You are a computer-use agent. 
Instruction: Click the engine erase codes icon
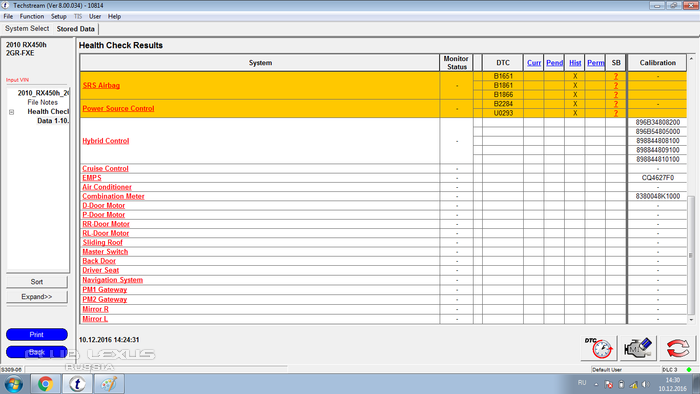click(638, 348)
